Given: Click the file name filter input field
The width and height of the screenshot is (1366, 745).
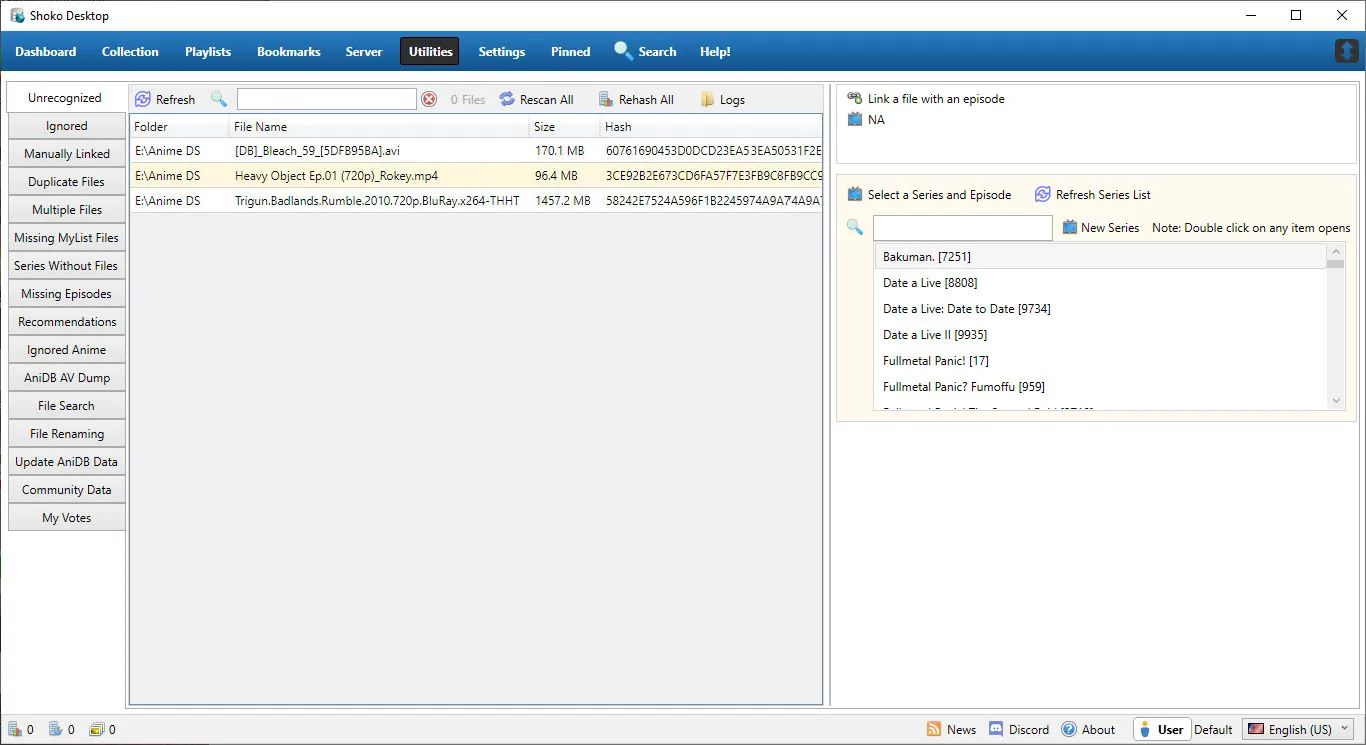Looking at the screenshot, I should pyautogui.click(x=327, y=99).
